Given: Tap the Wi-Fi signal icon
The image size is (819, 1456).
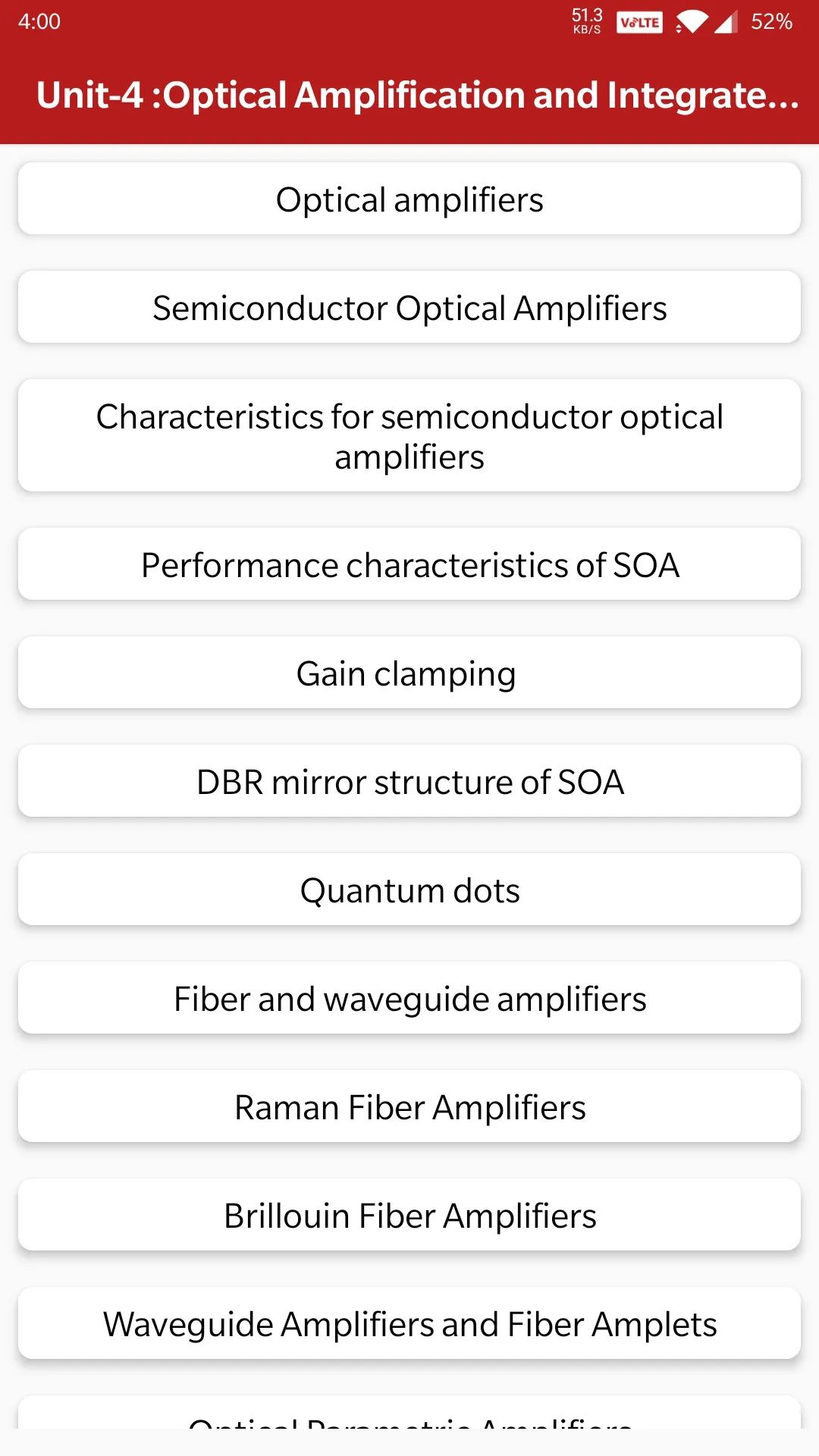Looking at the screenshot, I should (691, 22).
